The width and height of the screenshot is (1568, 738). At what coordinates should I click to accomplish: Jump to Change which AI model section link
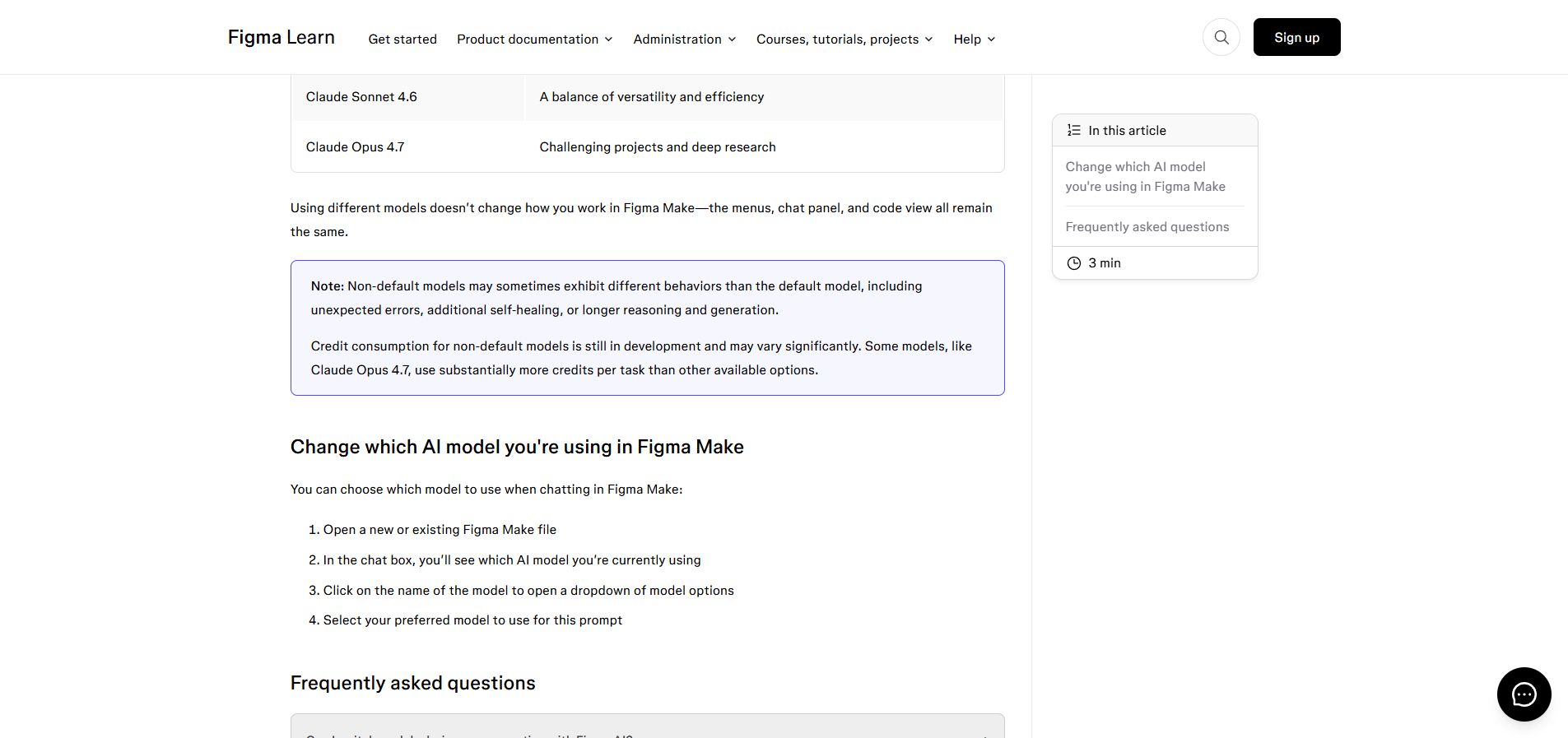coord(1146,177)
